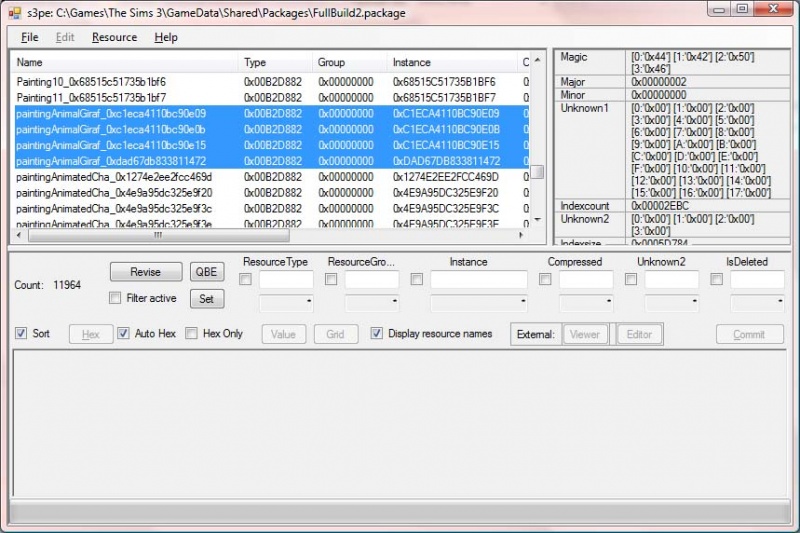The image size is (800, 533).
Task: Toggle the Auto Hex checkbox
Action: 124,333
